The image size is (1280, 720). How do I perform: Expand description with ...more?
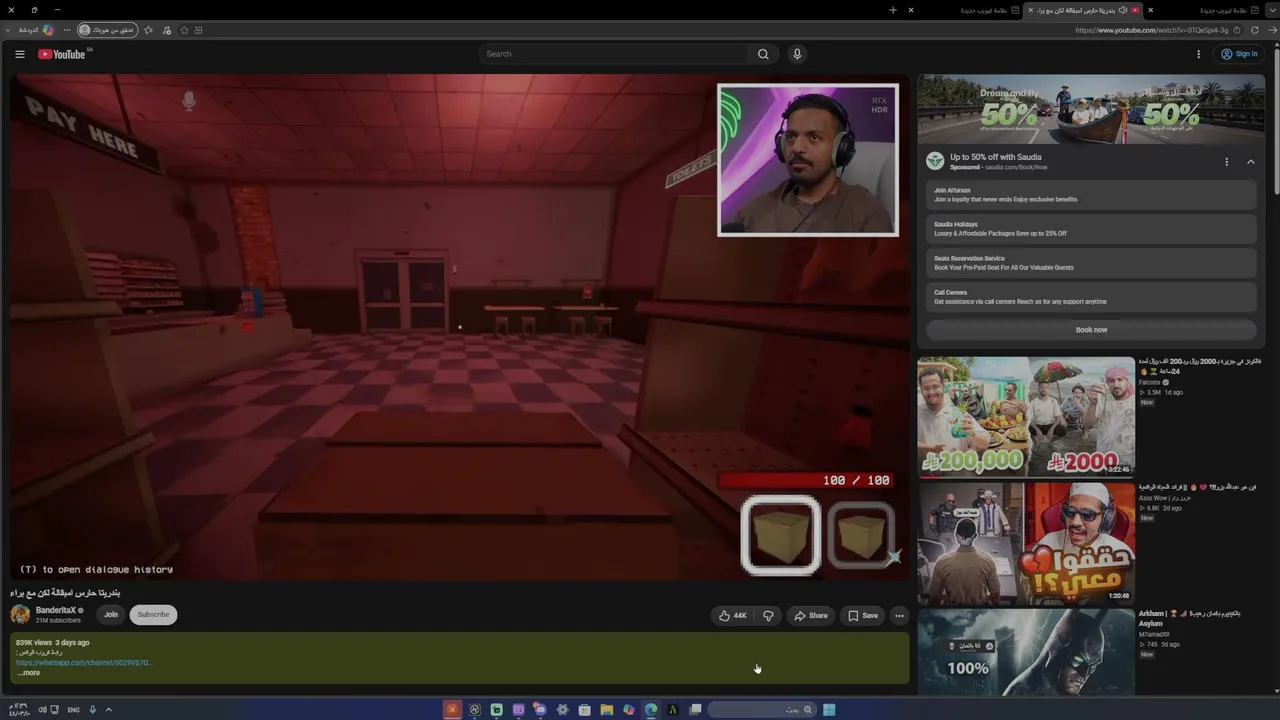coord(29,673)
